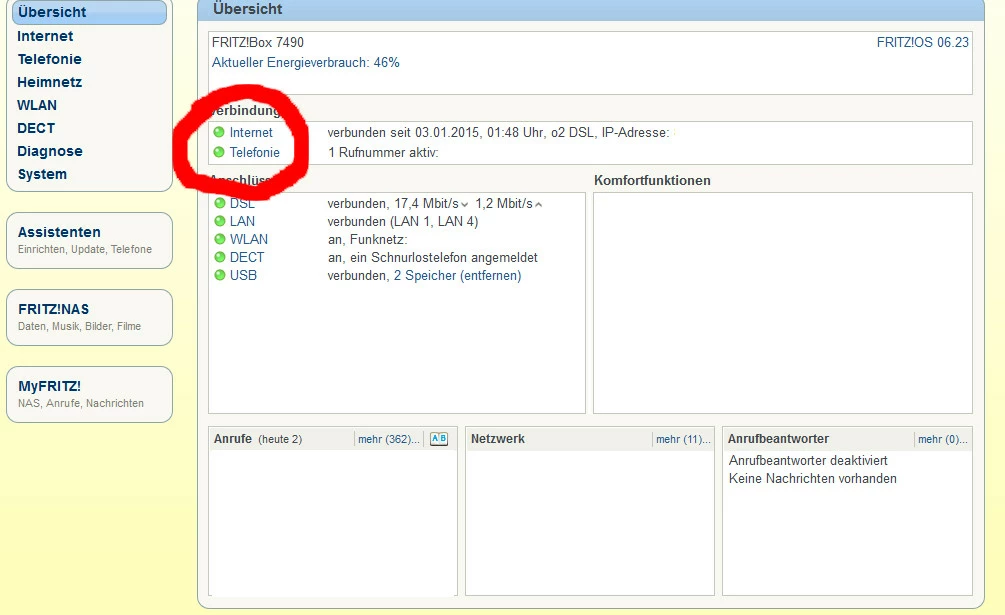Click the text Keine Nachrichten vorhanden
Viewport: 1005px width, 615px height.
click(x=813, y=479)
